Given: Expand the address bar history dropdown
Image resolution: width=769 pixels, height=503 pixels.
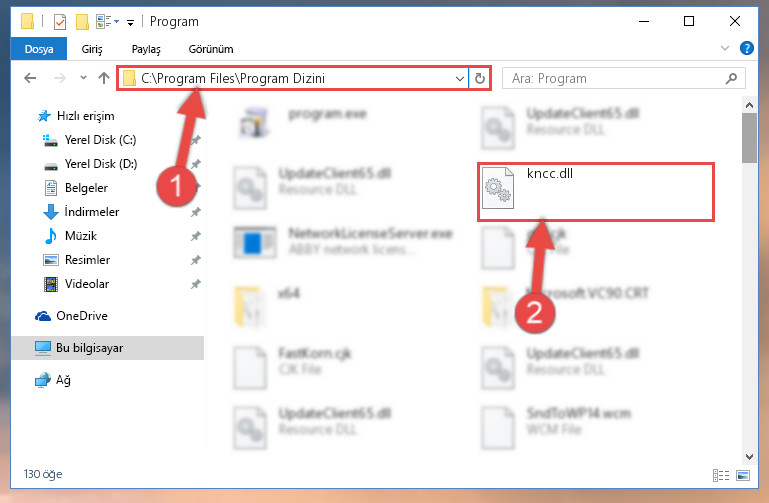Looking at the screenshot, I should pos(460,78).
